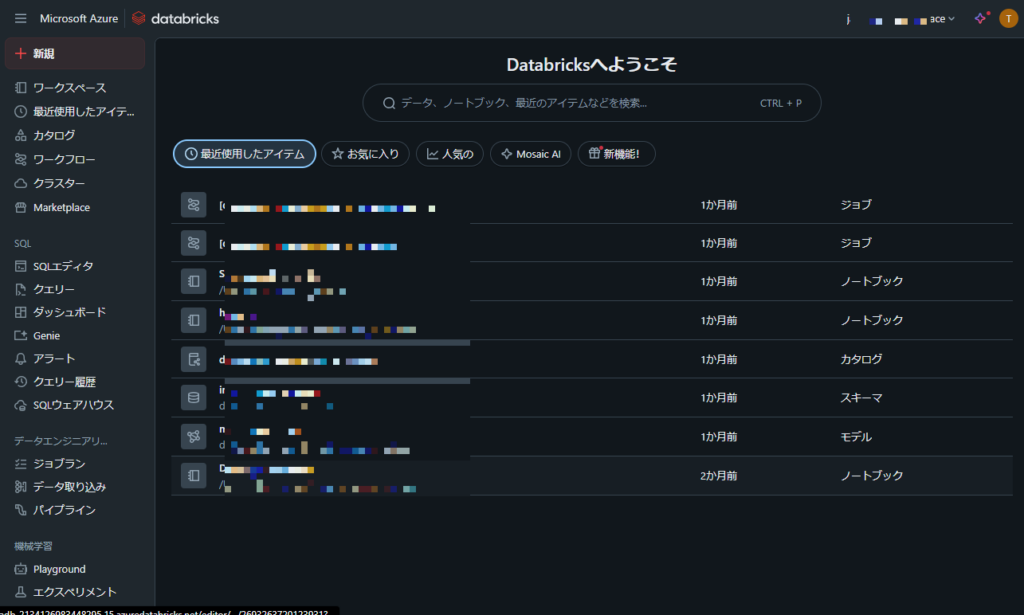Click the スキーマ row database icon

click(194, 398)
